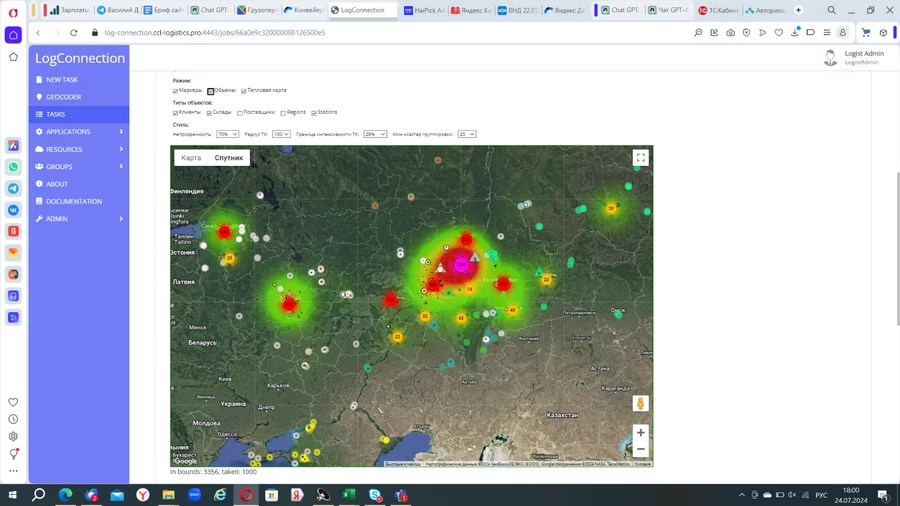The height and width of the screenshot is (506, 900).
Task: Open the ABOUT sidebar item
Action: pyautogui.click(x=57, y=184)
